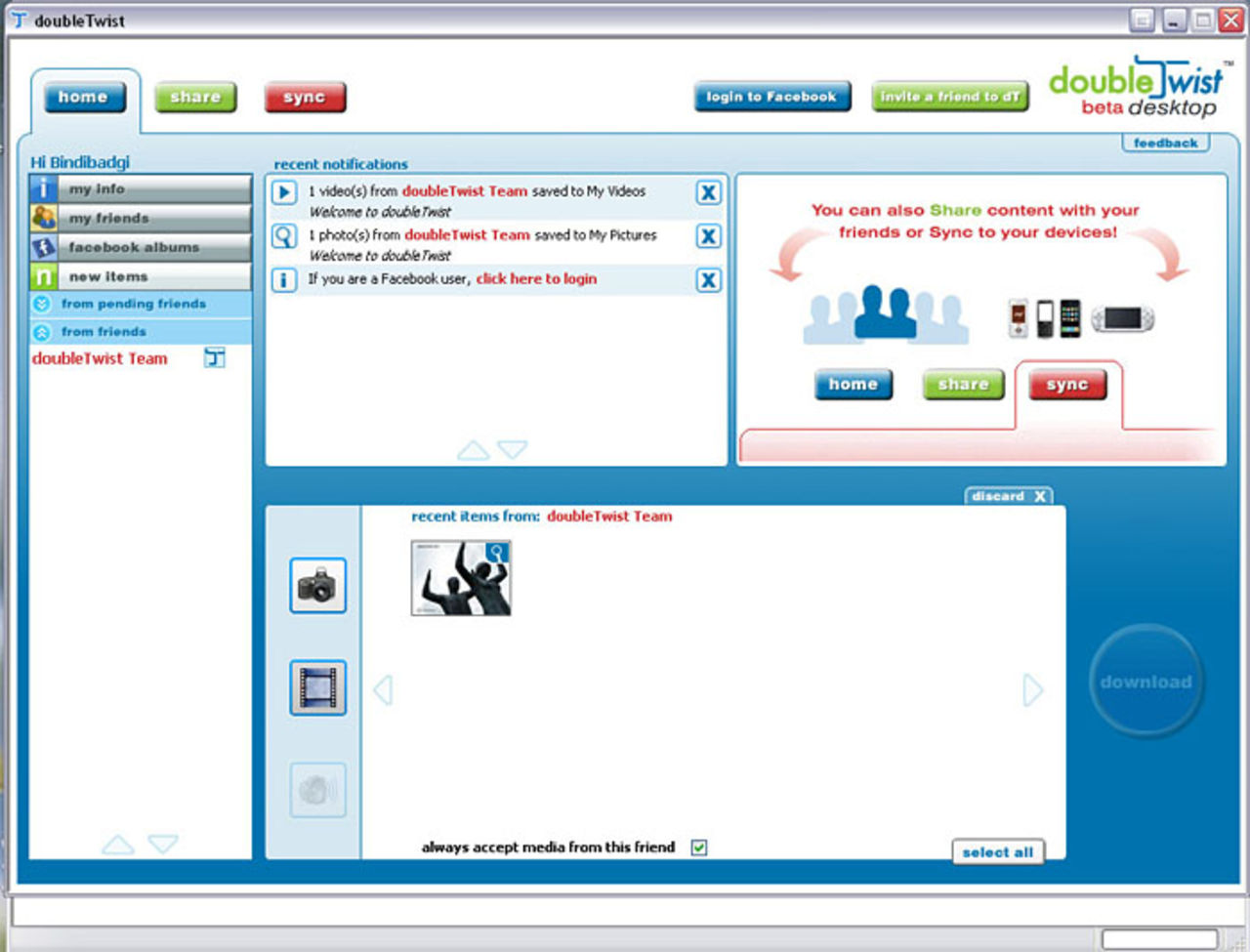Click the camera photos icon

click(317, 586)
